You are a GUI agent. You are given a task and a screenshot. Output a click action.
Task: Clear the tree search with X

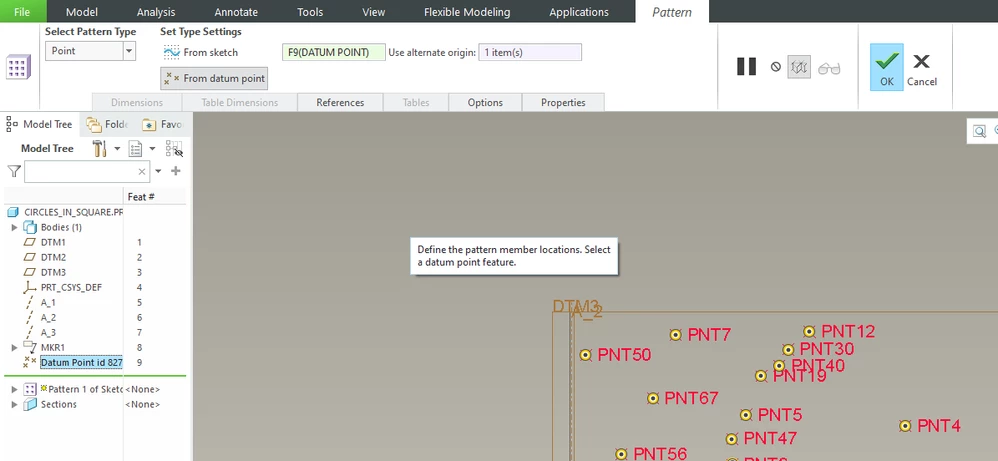point(142,171)
